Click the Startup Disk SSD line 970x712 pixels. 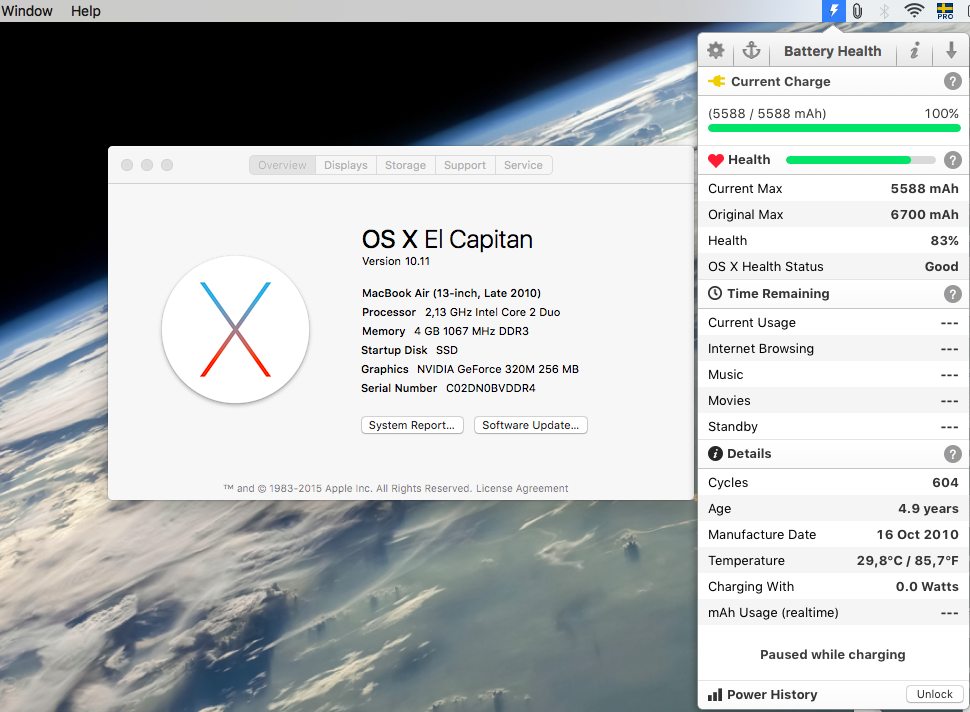pos(410,350)
